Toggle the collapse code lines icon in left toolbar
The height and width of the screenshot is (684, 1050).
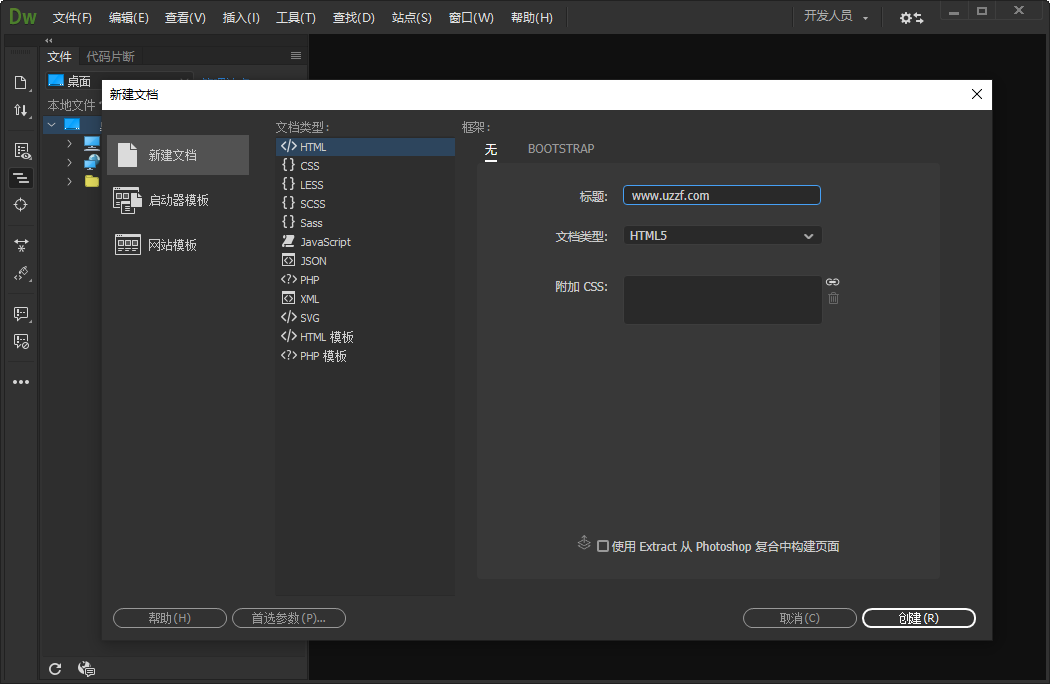coord(21,178)
